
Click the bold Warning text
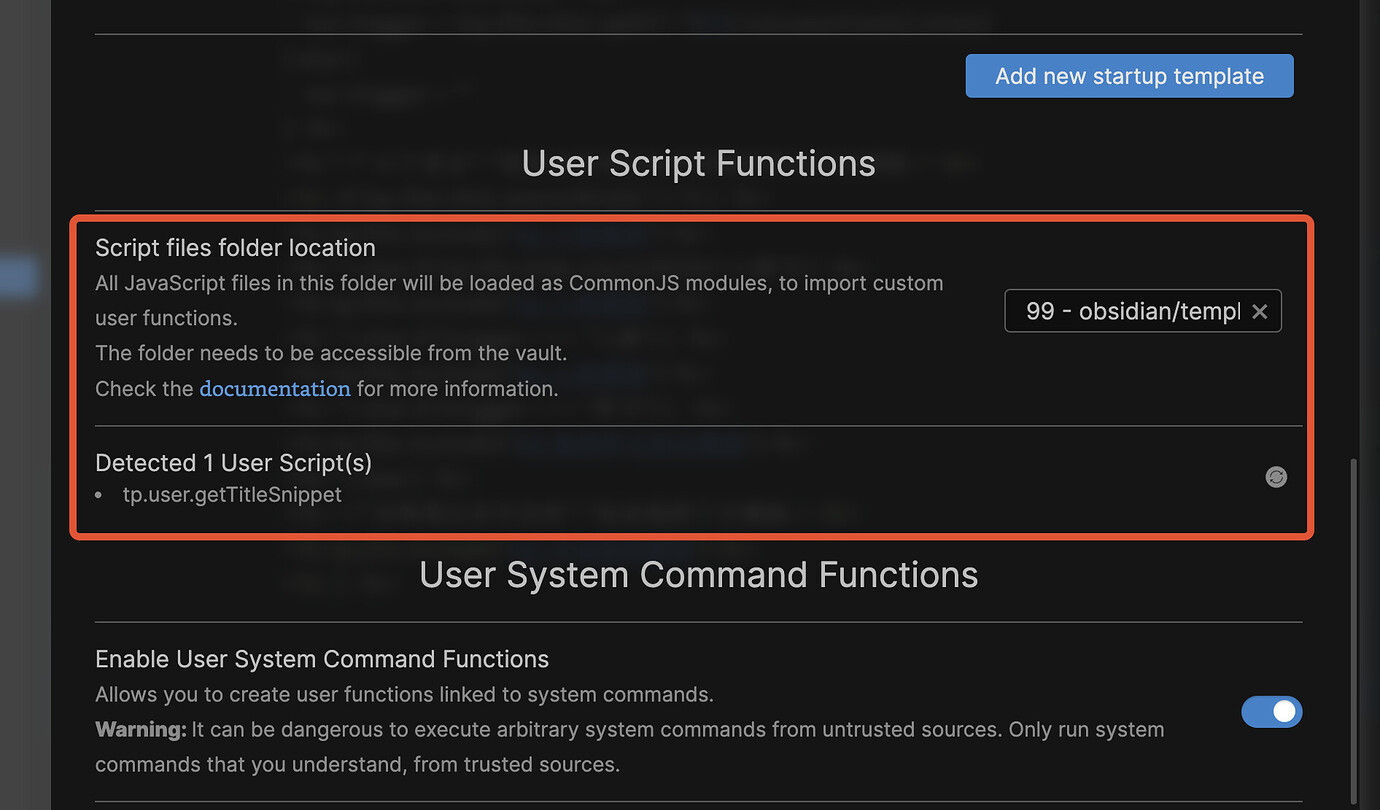pos(141,730)
